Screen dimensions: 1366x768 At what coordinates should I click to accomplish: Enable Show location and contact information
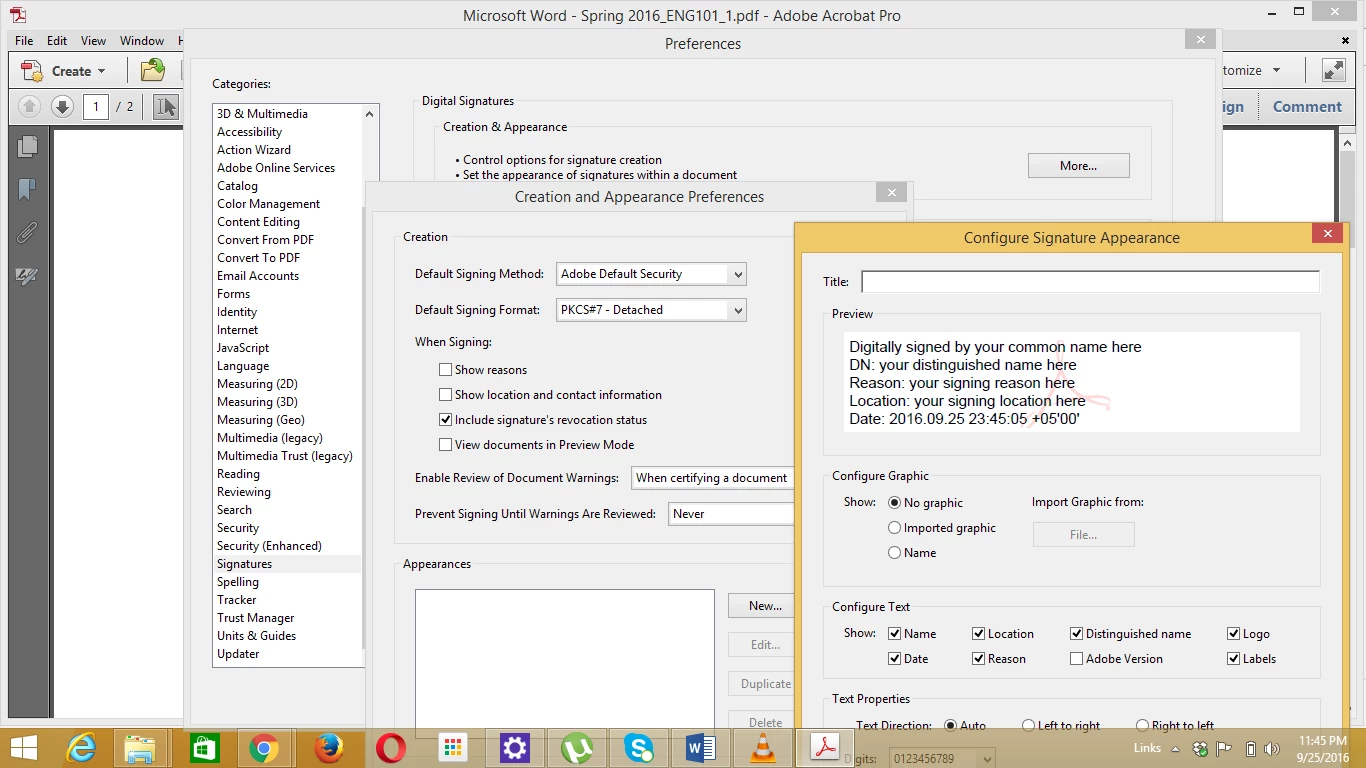pyautogui.click(x=446, y=395)
